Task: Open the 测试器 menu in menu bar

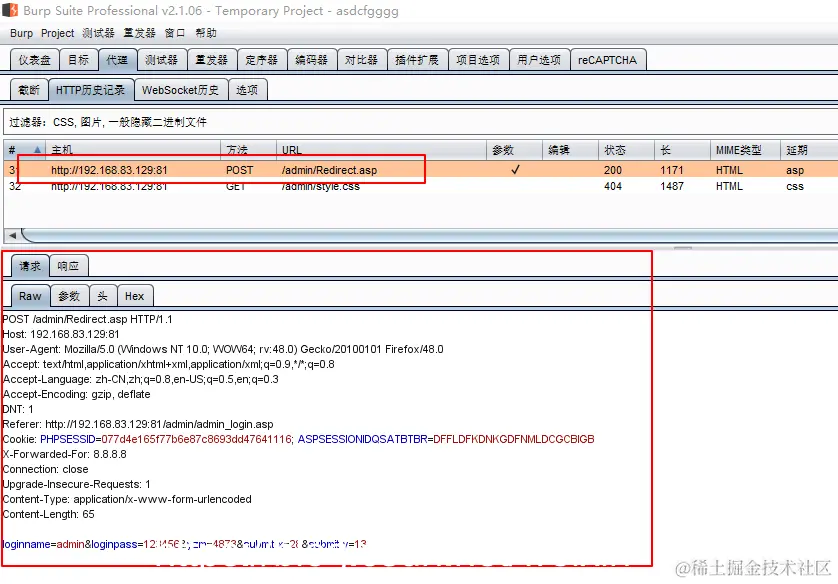Action: pos(98,33)
